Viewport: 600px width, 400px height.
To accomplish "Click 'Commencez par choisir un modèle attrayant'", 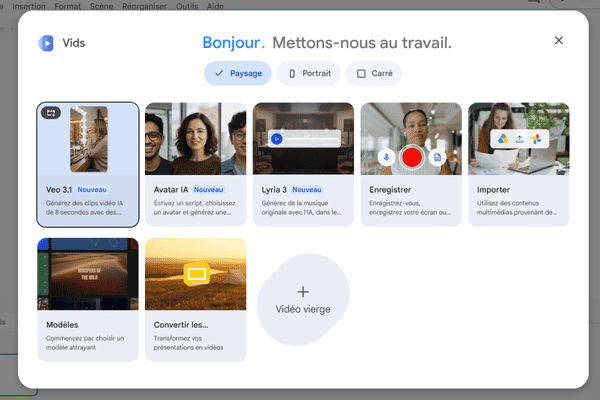I will coord(85,343).
